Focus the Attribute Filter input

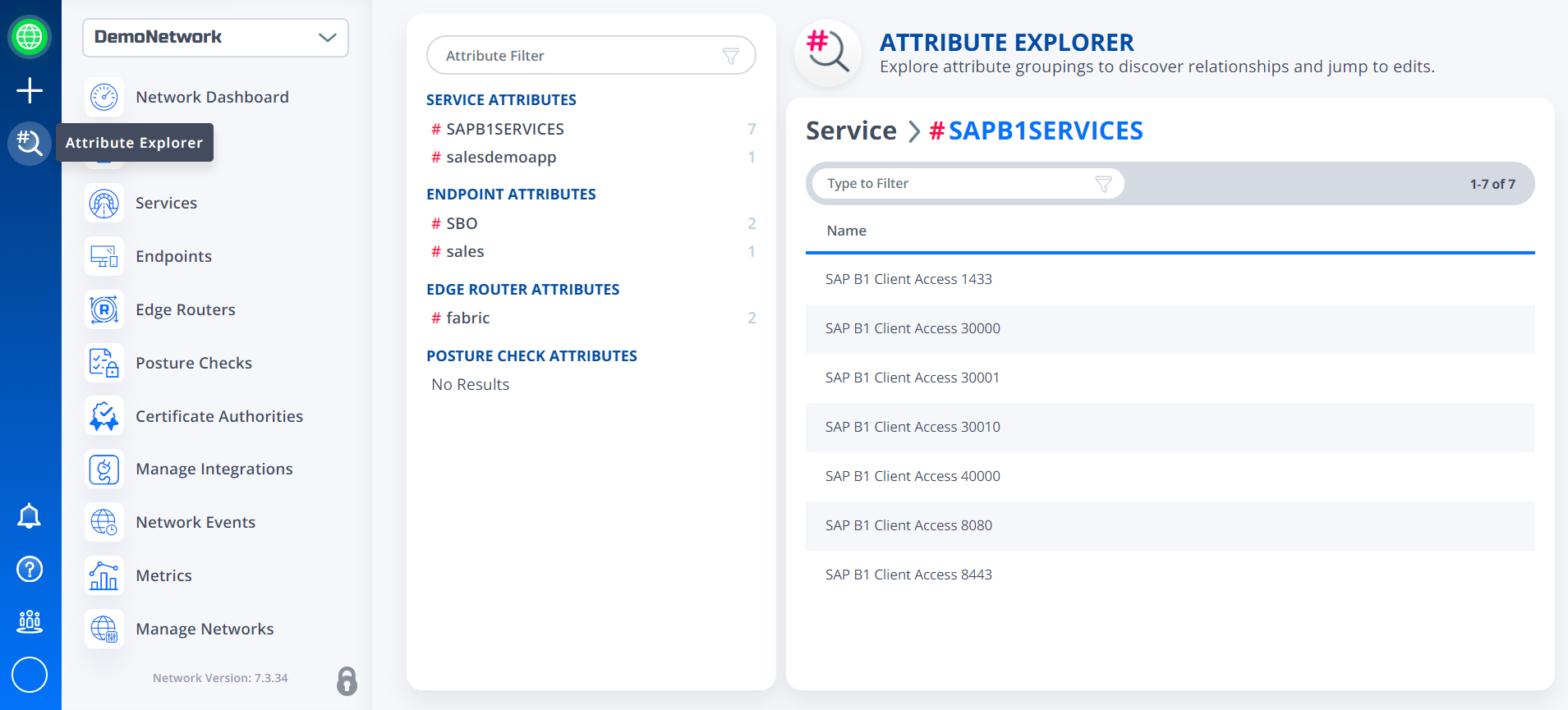tap(591, 55)
